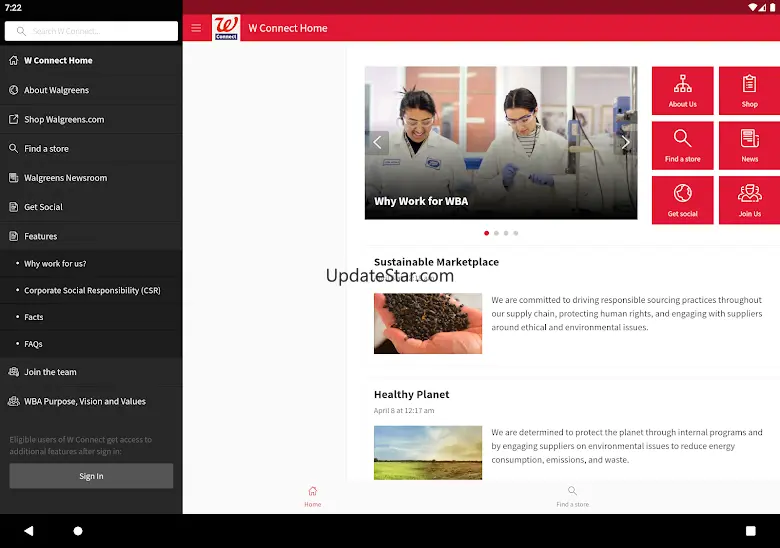Open the Sustainable Marketplace article title

point(436,262)
